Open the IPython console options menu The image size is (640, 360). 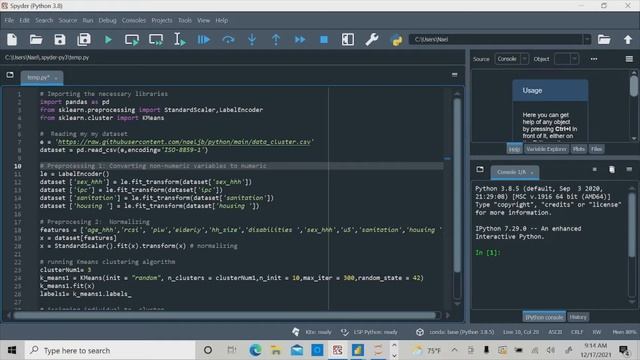(x=629, y=169)
